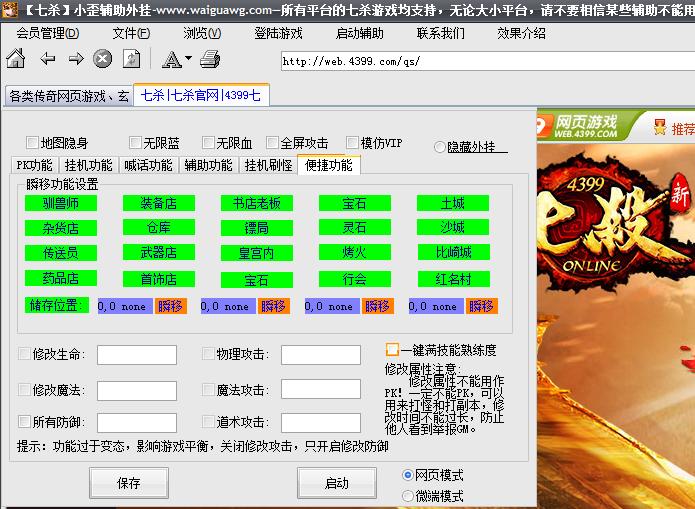The height and width of the screenshot is (509, 695).
Task: Navigate back with the left arrow icon
Action: tap(47, 59)
